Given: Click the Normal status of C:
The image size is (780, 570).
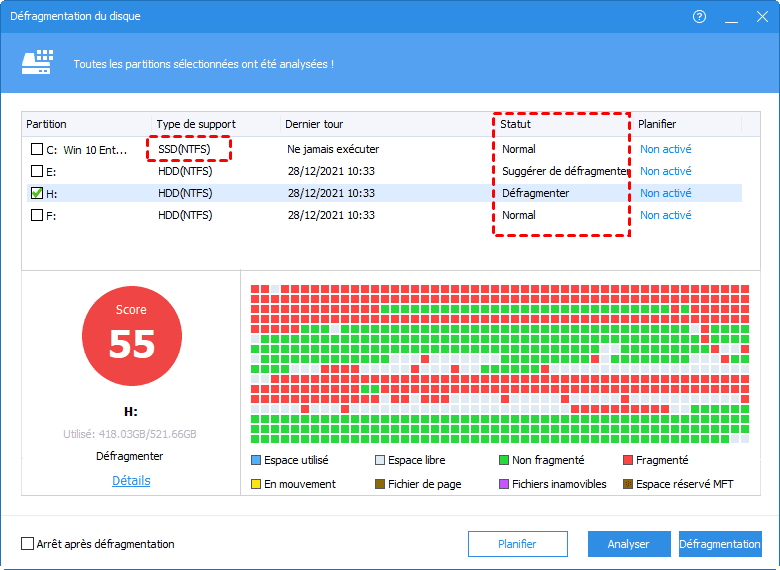Looking at the screenshot, I should pyautogui.click(x=519, y=149).
